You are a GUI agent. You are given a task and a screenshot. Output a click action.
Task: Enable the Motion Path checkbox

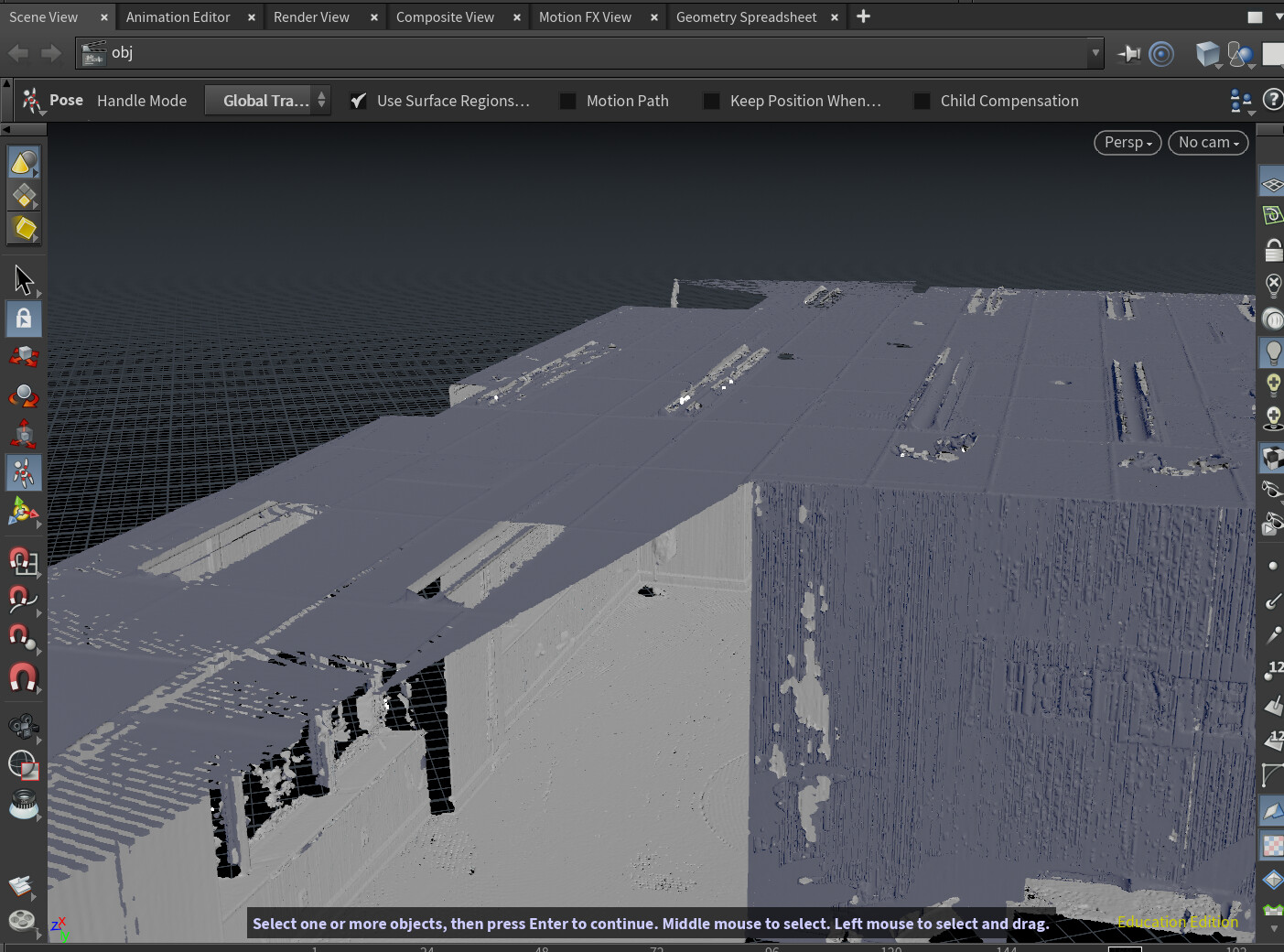[x=567, y=101]
